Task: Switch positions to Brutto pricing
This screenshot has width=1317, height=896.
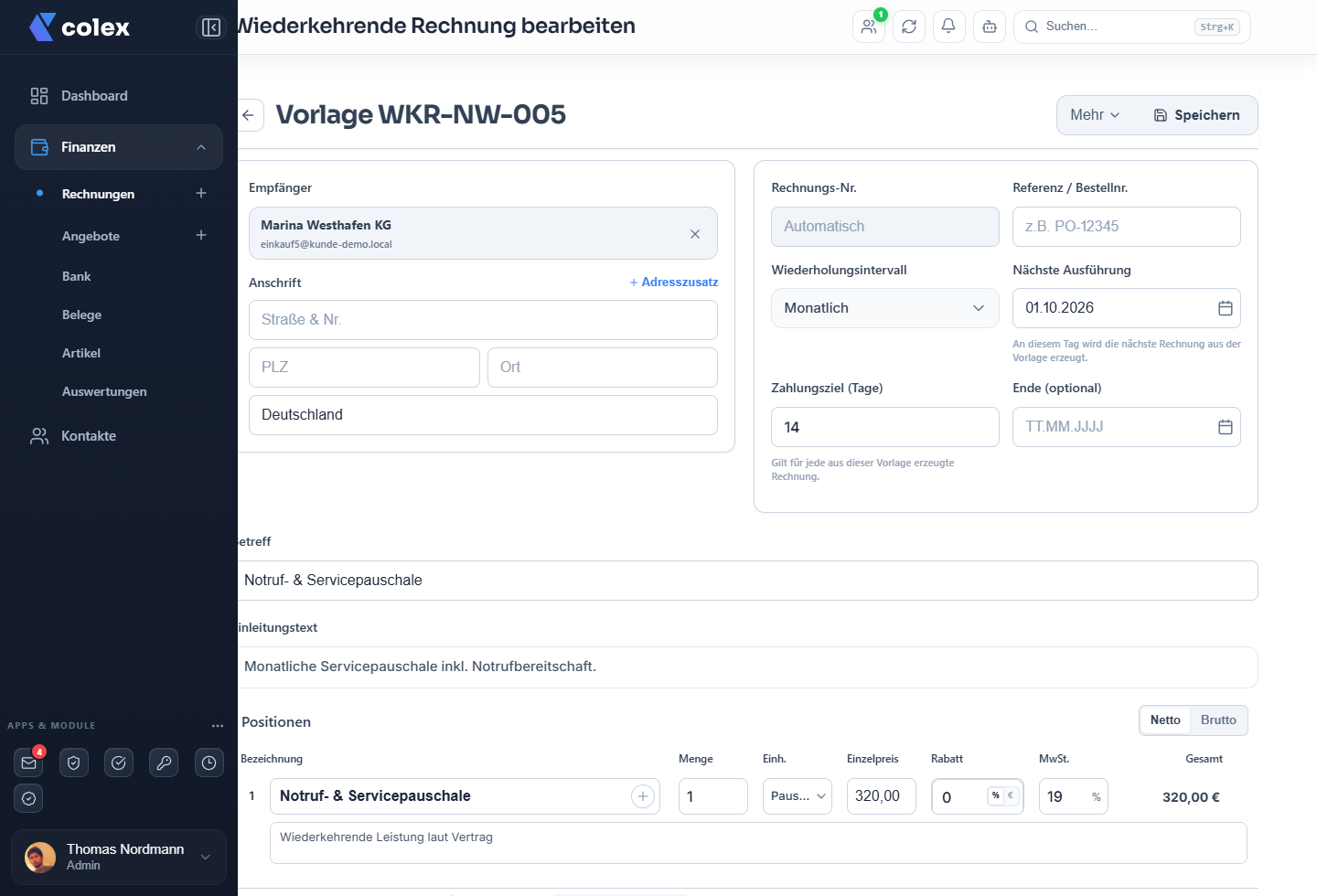Action: (x=1218, y=720)
